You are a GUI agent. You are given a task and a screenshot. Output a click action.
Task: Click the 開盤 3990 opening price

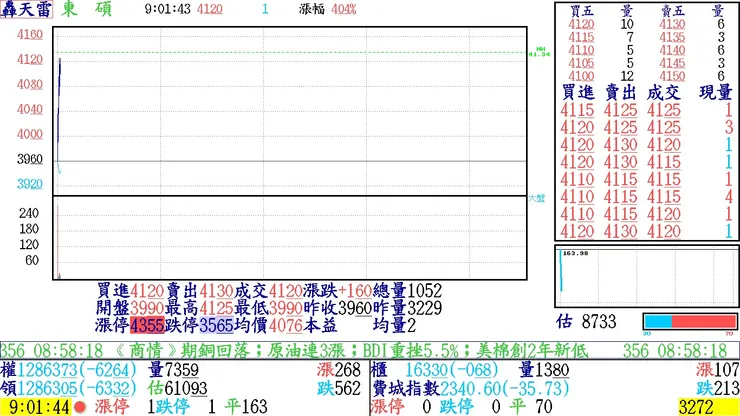tap(130, 308)
